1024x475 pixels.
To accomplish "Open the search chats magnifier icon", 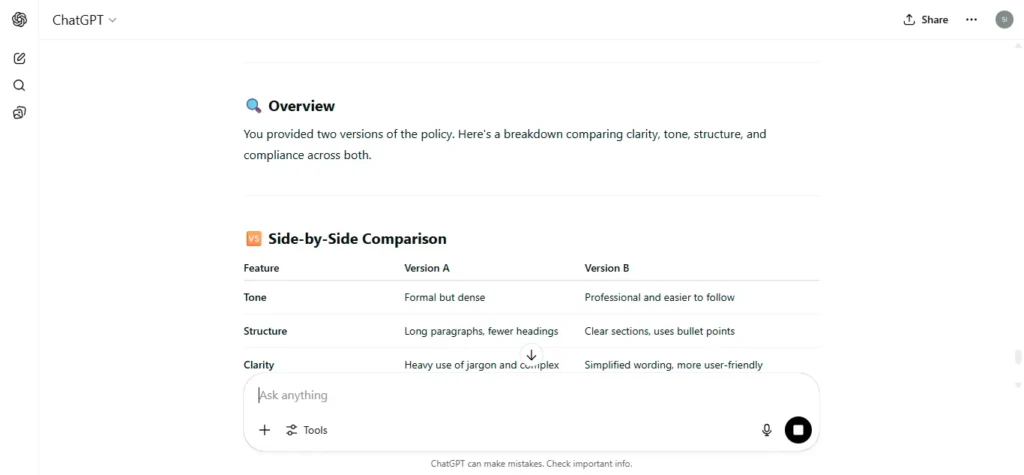I will click(20, 86).
